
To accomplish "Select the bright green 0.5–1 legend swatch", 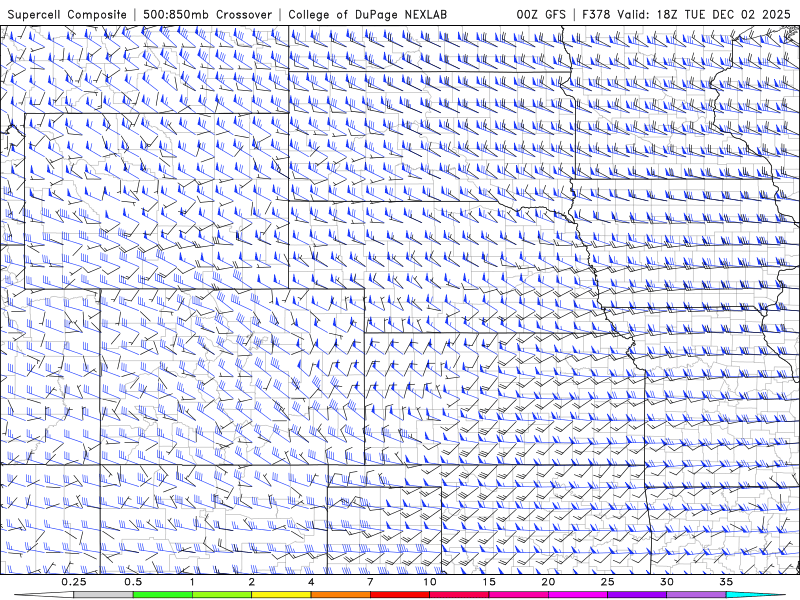I will pyautogui.click(x=163, y=595).
